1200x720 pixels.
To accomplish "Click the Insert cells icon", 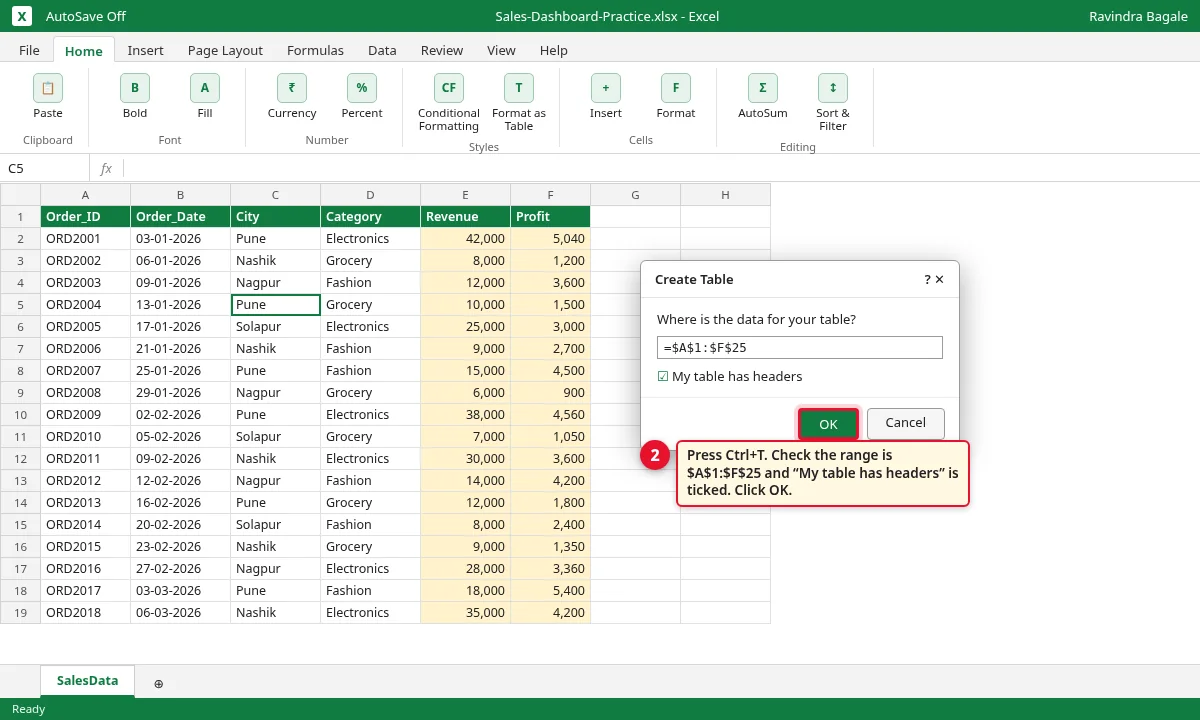I will coord(606,88).
